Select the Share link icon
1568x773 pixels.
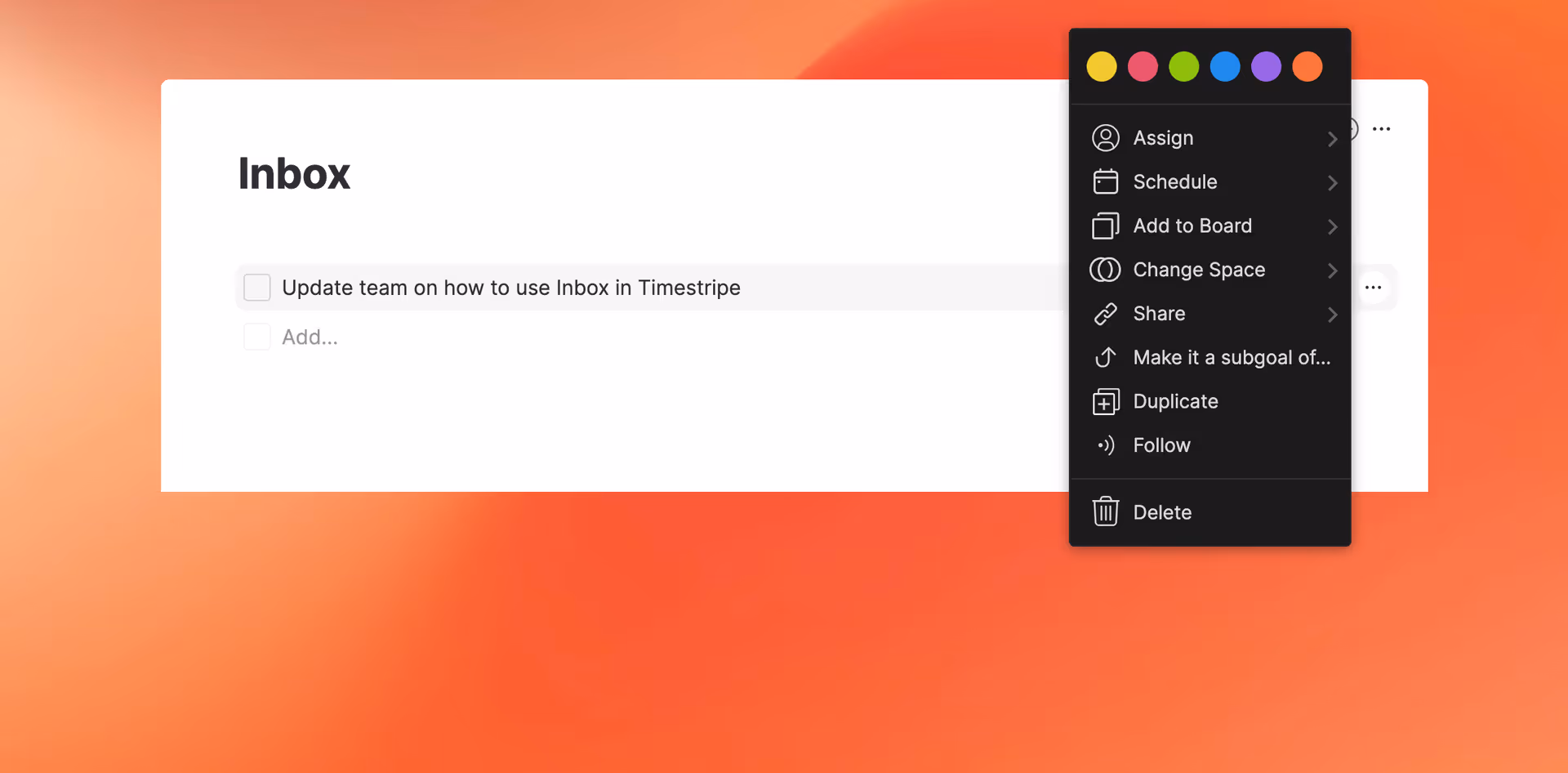click(x=1107, y=314)
